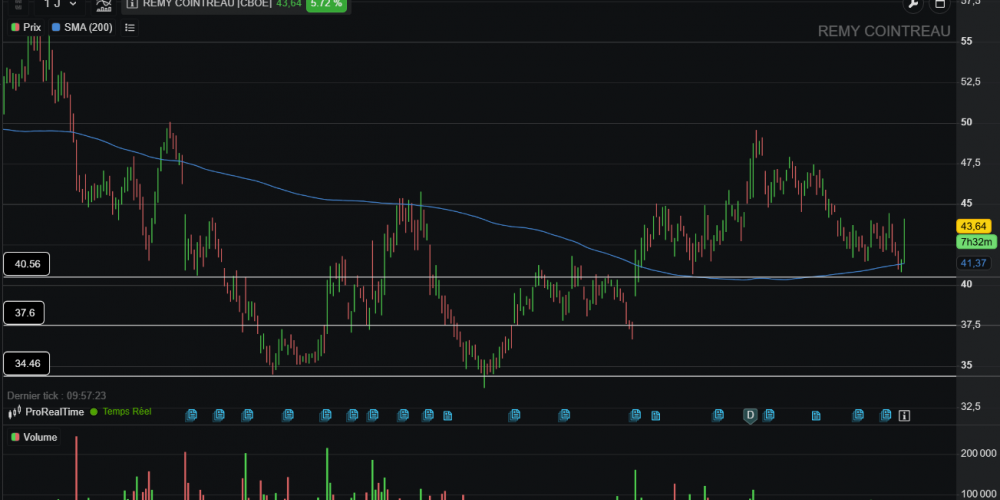Click the info icon before REMY COINTREAU [CBOE]
Viewport: 1000px width, 500px height.
point(132,4)
